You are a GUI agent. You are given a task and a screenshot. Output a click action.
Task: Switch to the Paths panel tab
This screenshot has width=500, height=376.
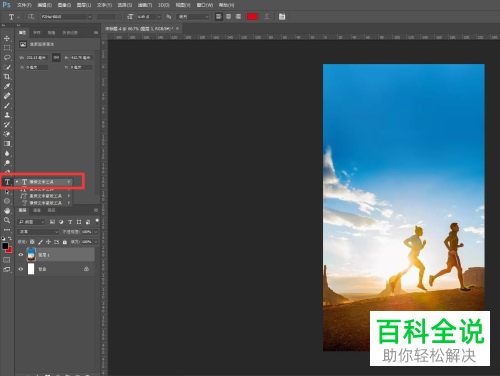tap(51, 210)
